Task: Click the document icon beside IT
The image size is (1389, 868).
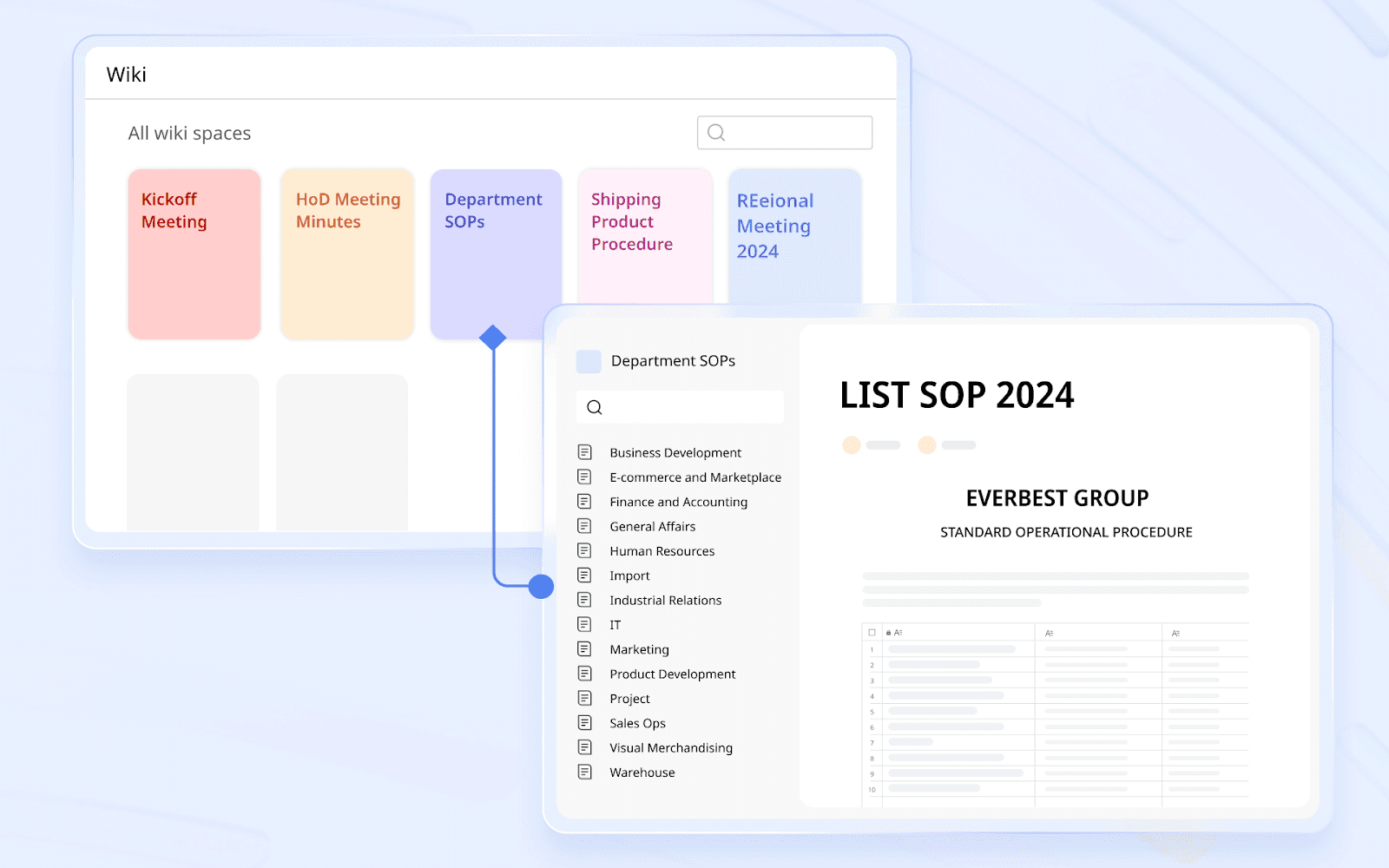Action: click(x=586, y=623)
